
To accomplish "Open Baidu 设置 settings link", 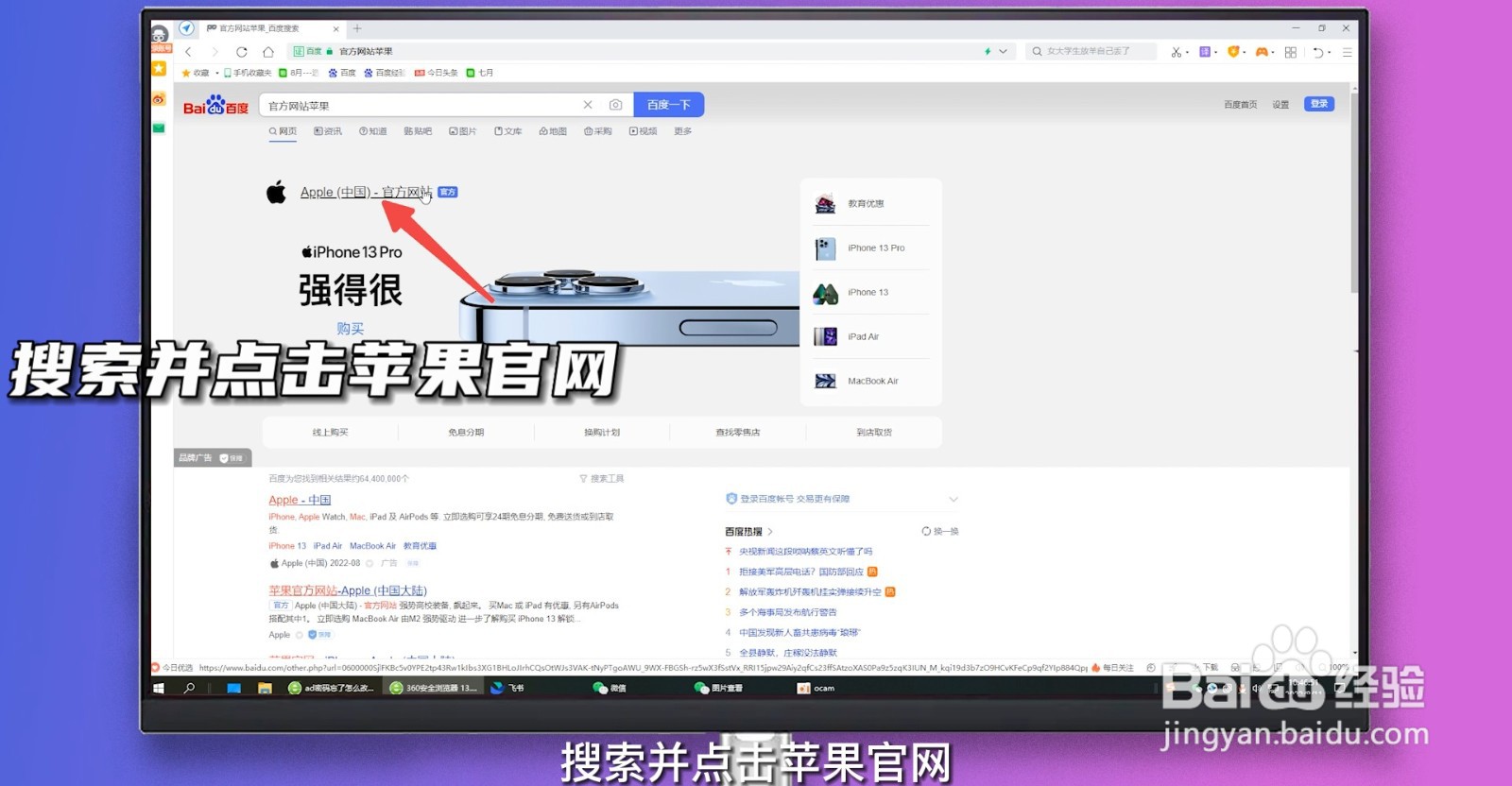I will coord(1280,105).
